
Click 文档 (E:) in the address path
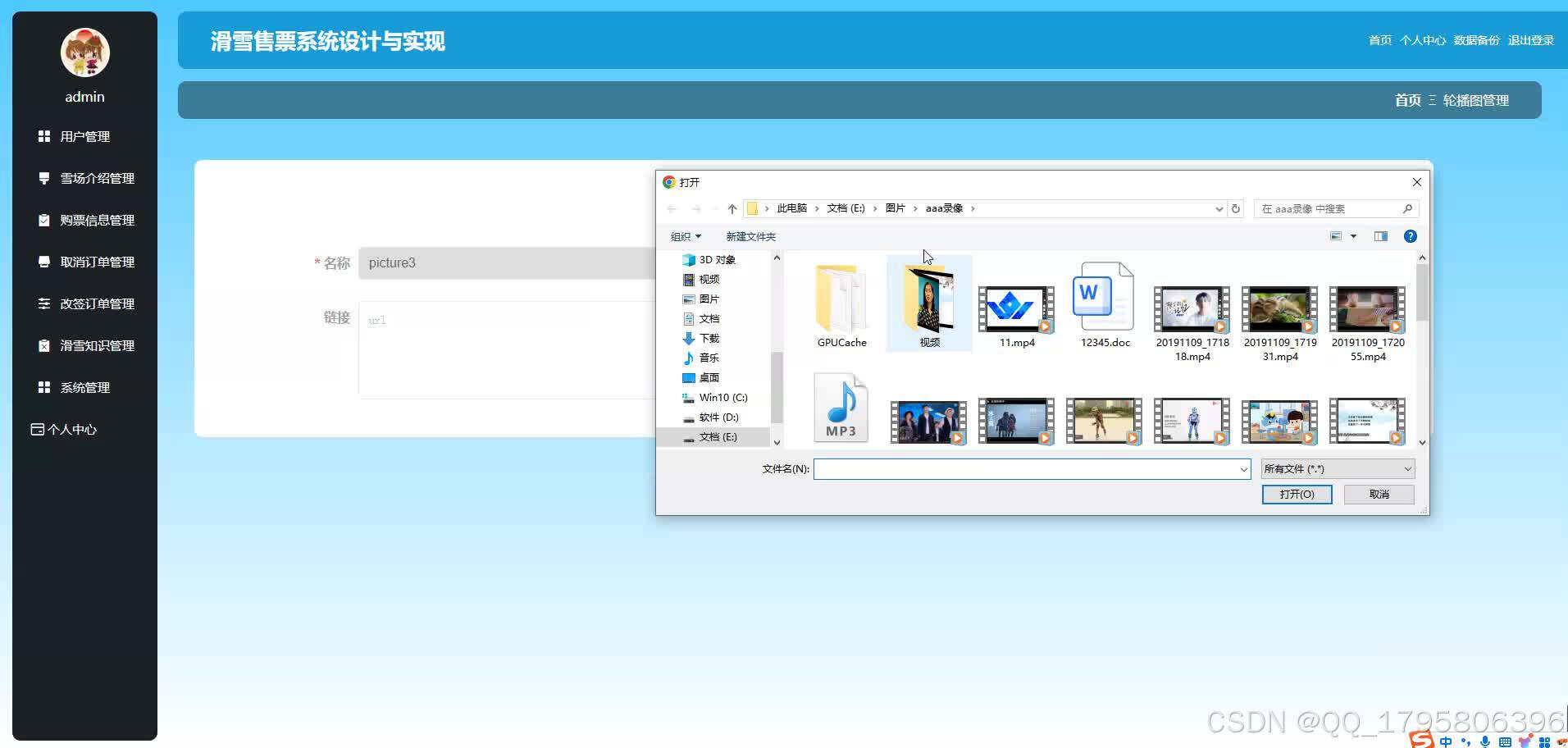pos(846,208)
